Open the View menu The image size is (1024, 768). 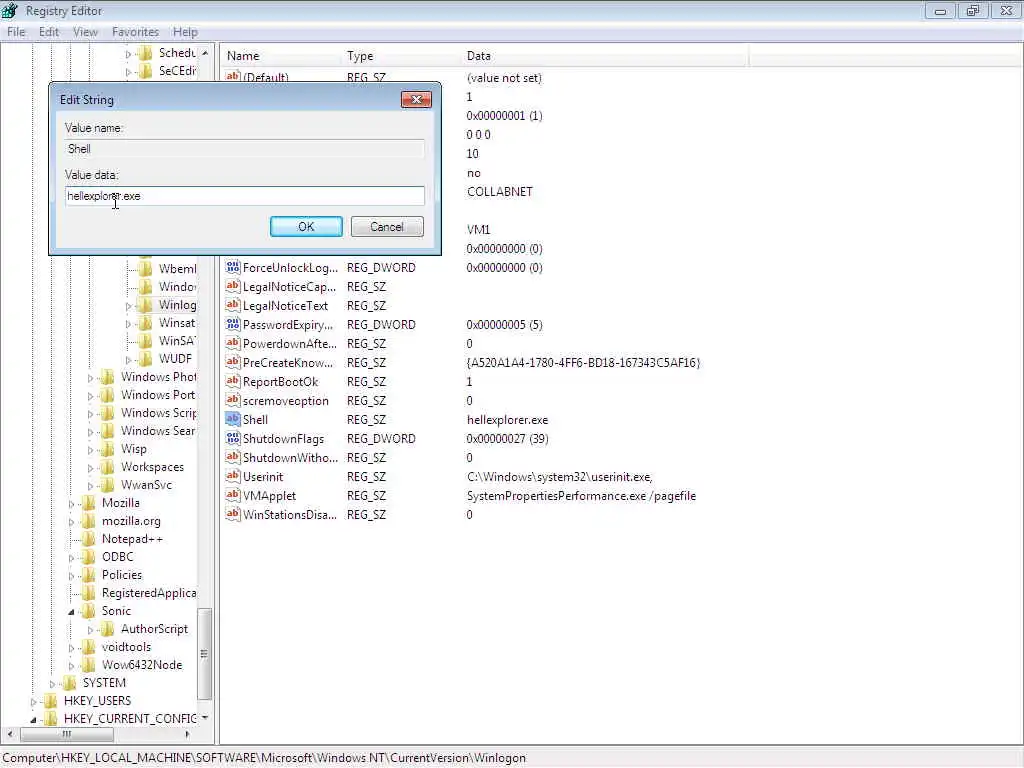coord(85,31)
